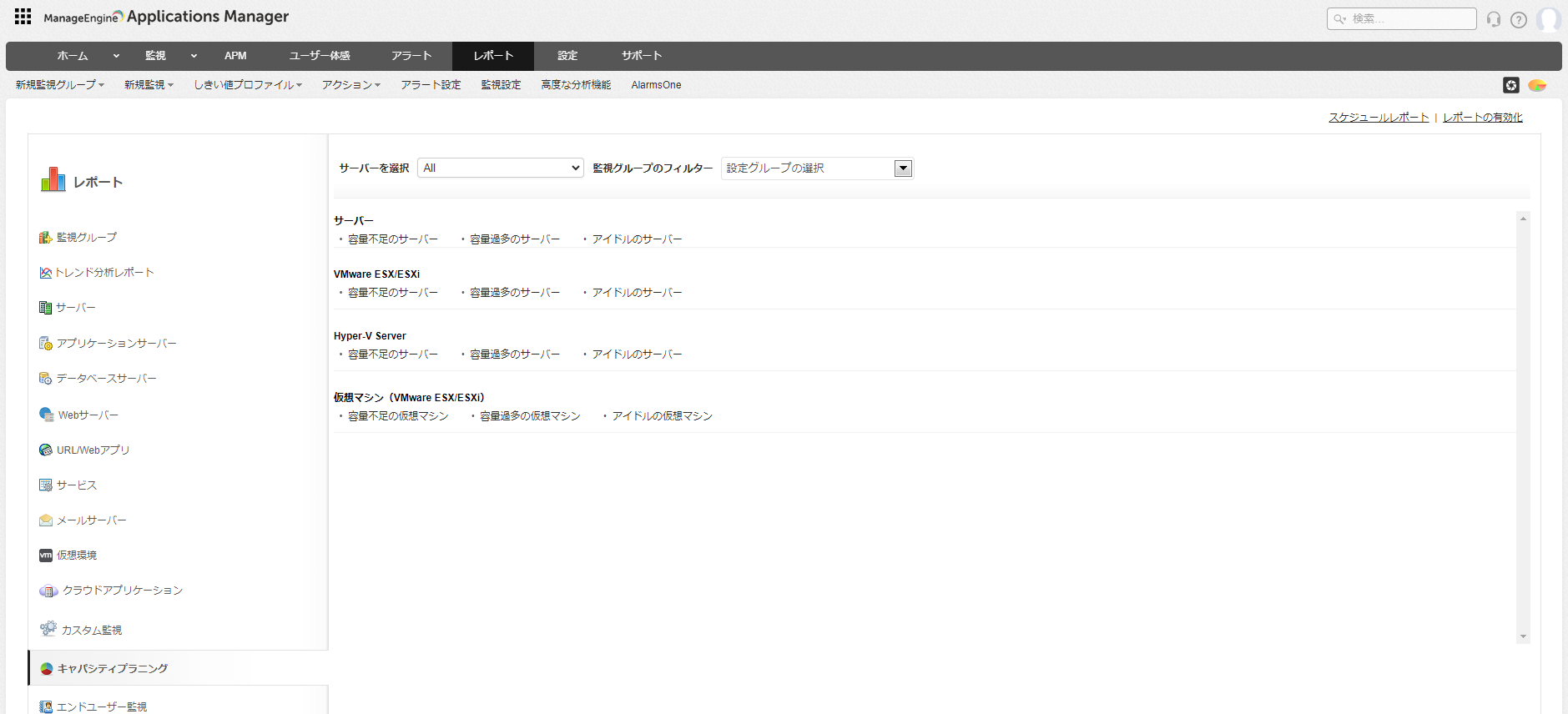This screenshot has height=714, width=1568.
Task: Click the 検索 search field
Action: [x=1409, y=18]
